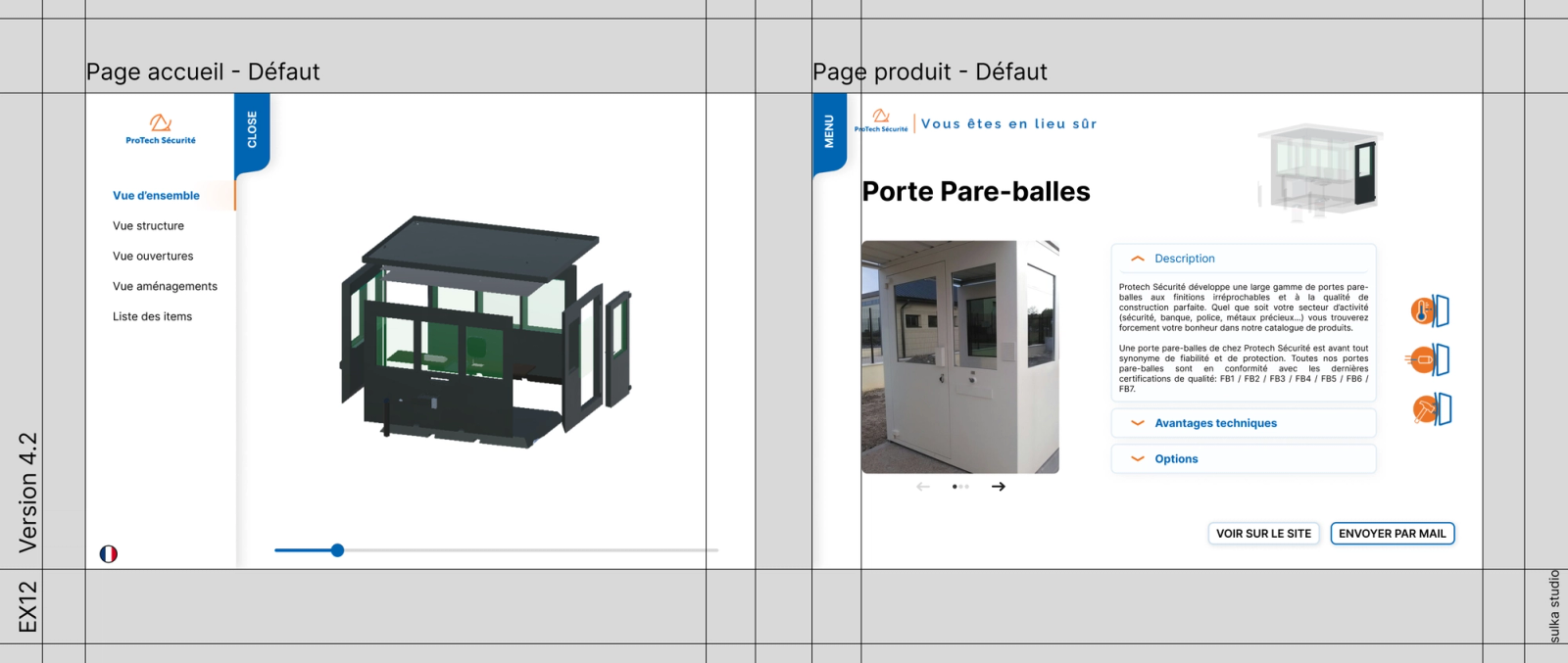Click the blue slider handle under the model

tap(337, 550)
